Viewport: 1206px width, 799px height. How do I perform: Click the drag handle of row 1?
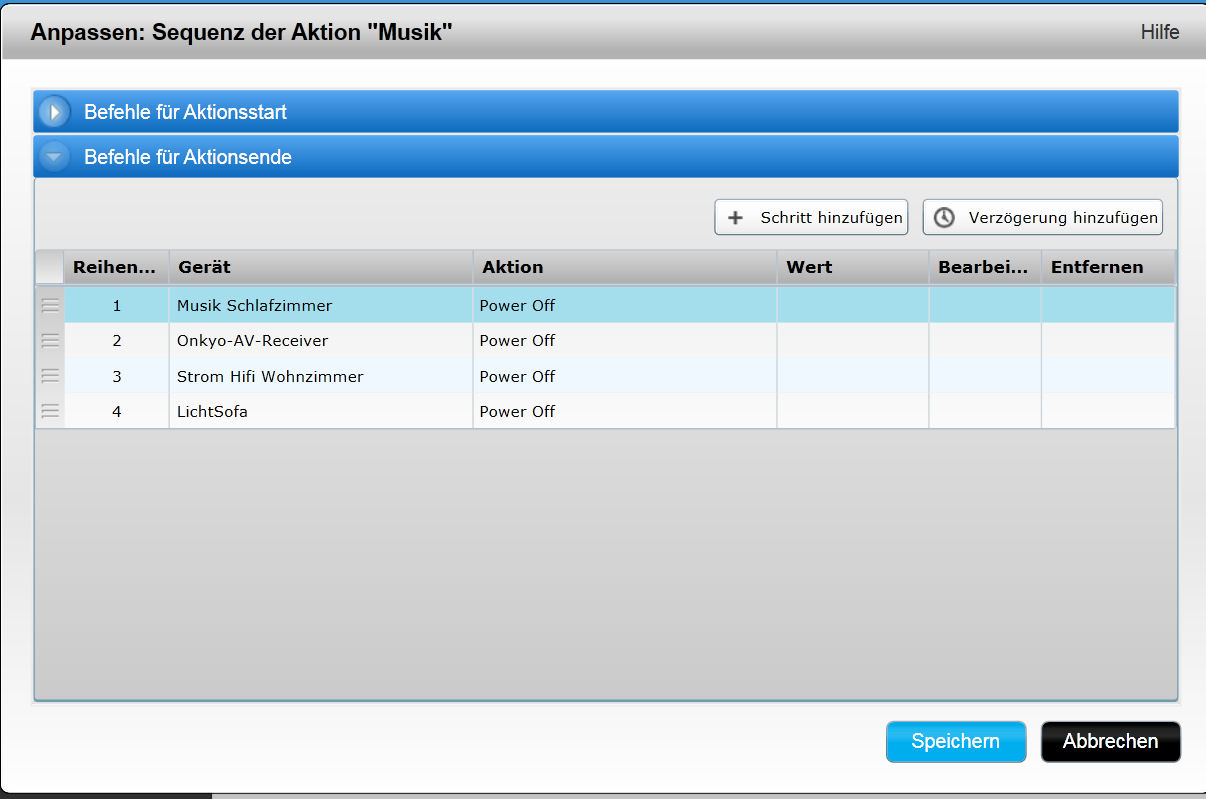[x=50, y=305]
